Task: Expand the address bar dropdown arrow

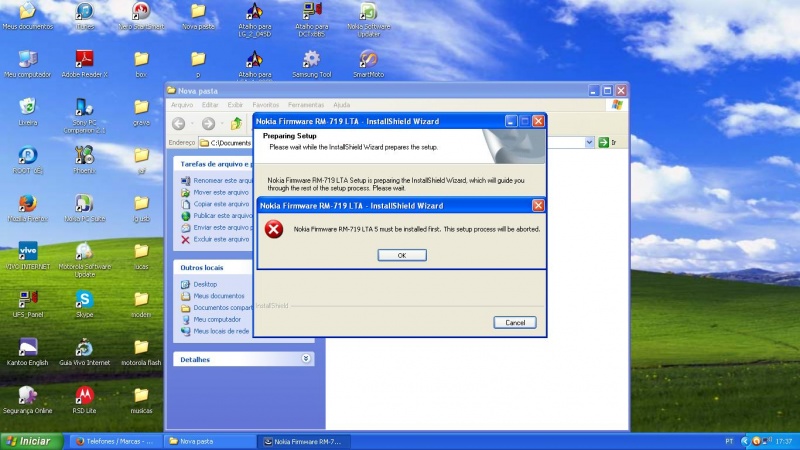Action: point(589,142)
